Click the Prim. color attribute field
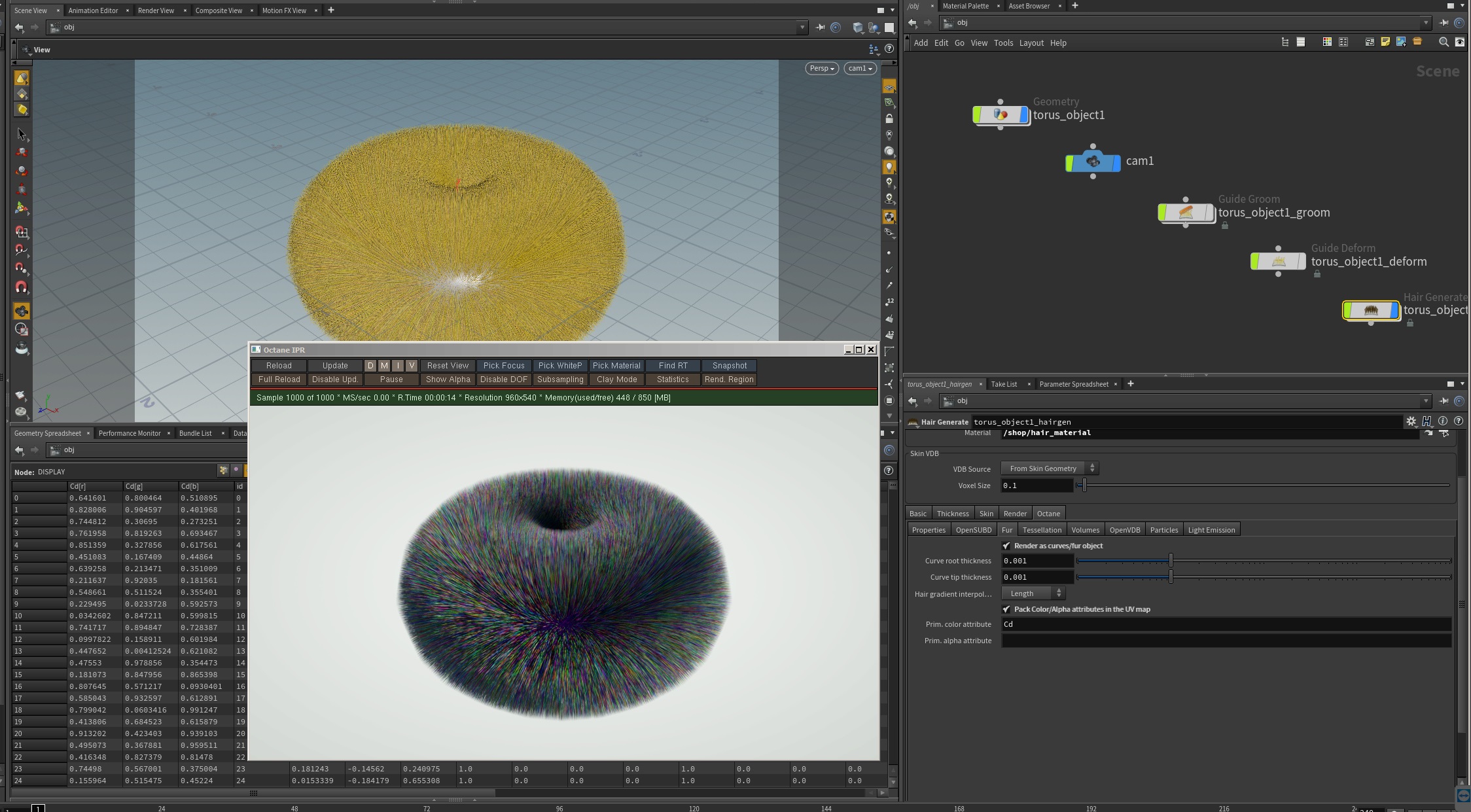This screenshot has height=812, width=1471. point(1225,624)
